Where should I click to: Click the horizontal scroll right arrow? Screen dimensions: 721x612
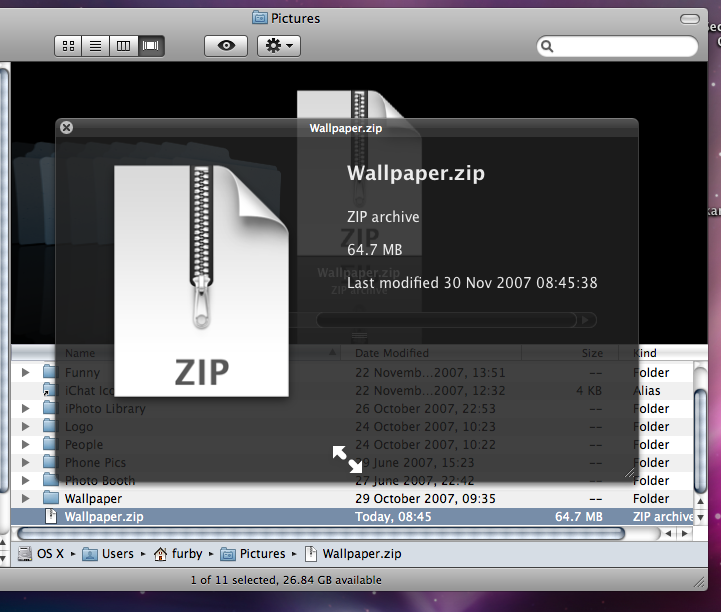(x=685, y=533)
